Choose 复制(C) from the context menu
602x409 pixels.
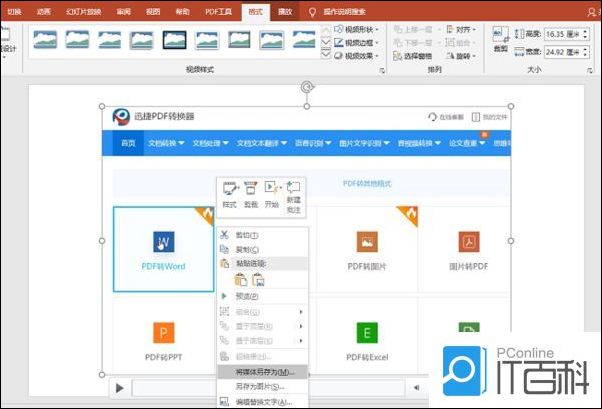263,250
